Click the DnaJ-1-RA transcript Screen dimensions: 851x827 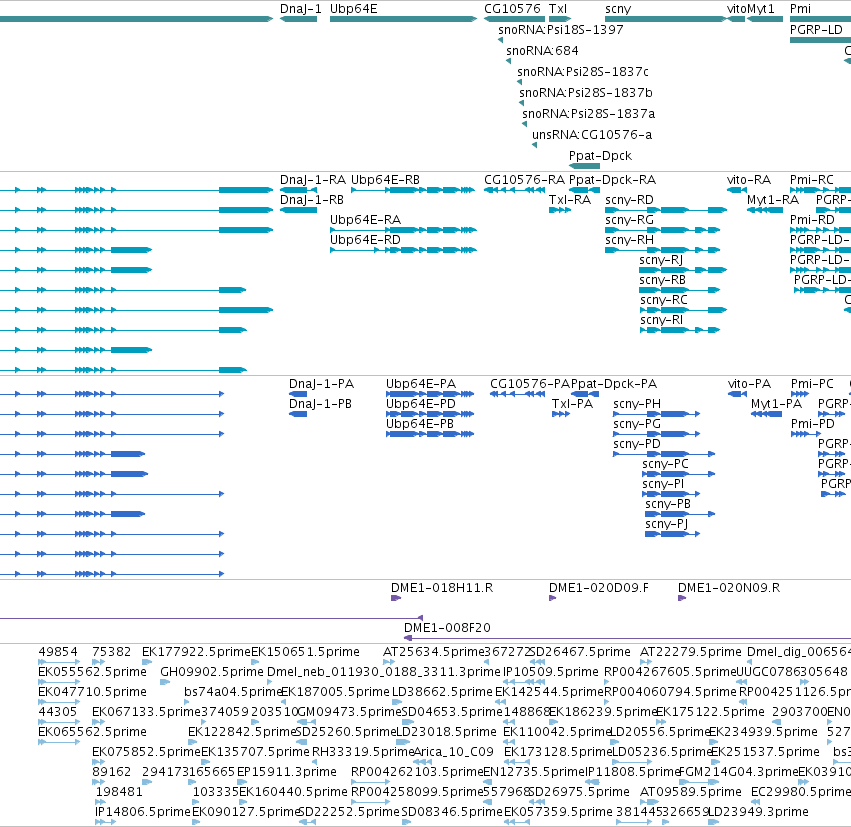coord(299,190)
